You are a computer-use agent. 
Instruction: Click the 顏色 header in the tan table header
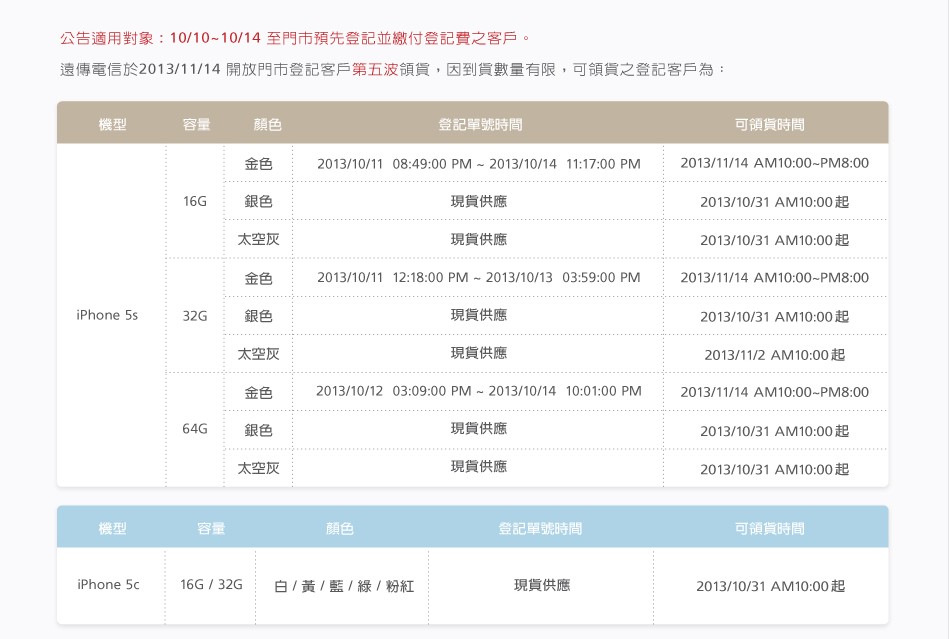pyautogui.click(x=267, y=124)
